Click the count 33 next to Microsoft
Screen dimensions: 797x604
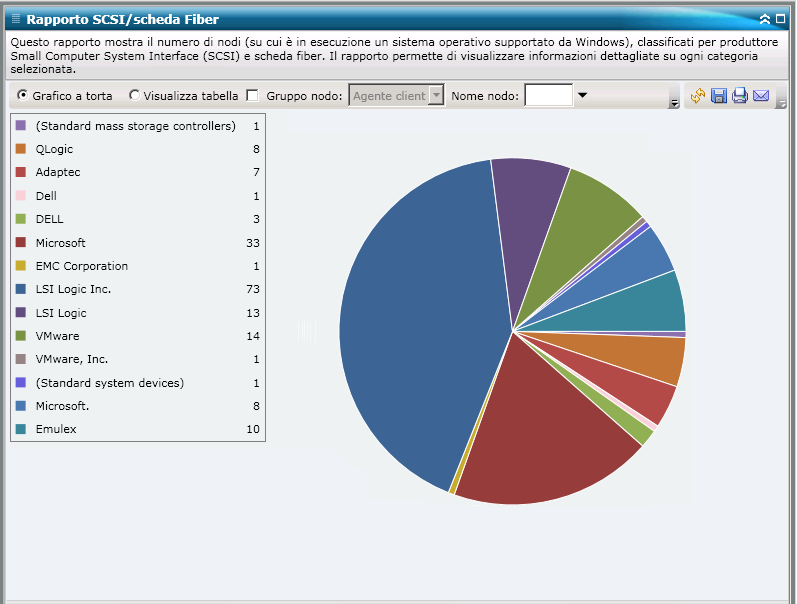click(x=253, y=243)
